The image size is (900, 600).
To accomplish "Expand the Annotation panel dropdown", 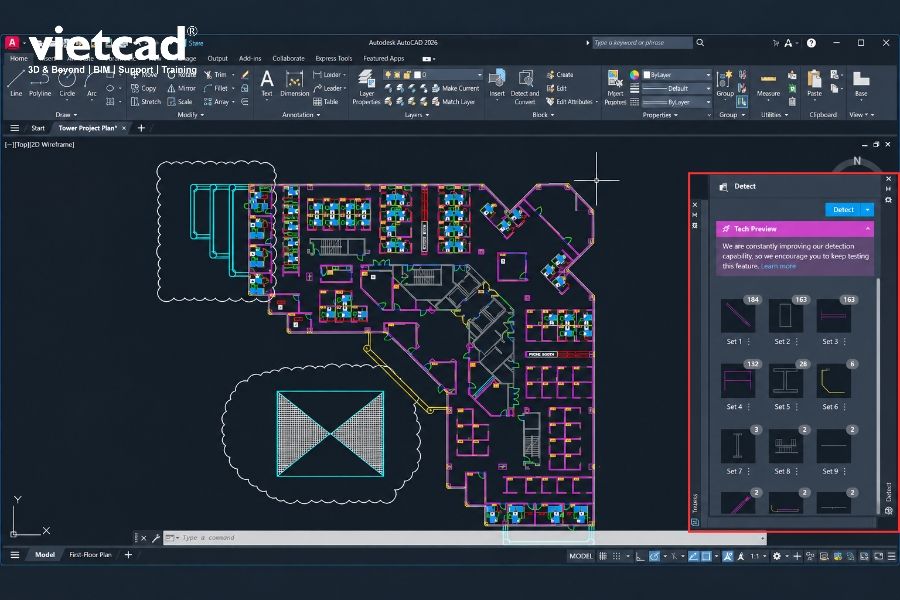I will (x=301, y=115).
